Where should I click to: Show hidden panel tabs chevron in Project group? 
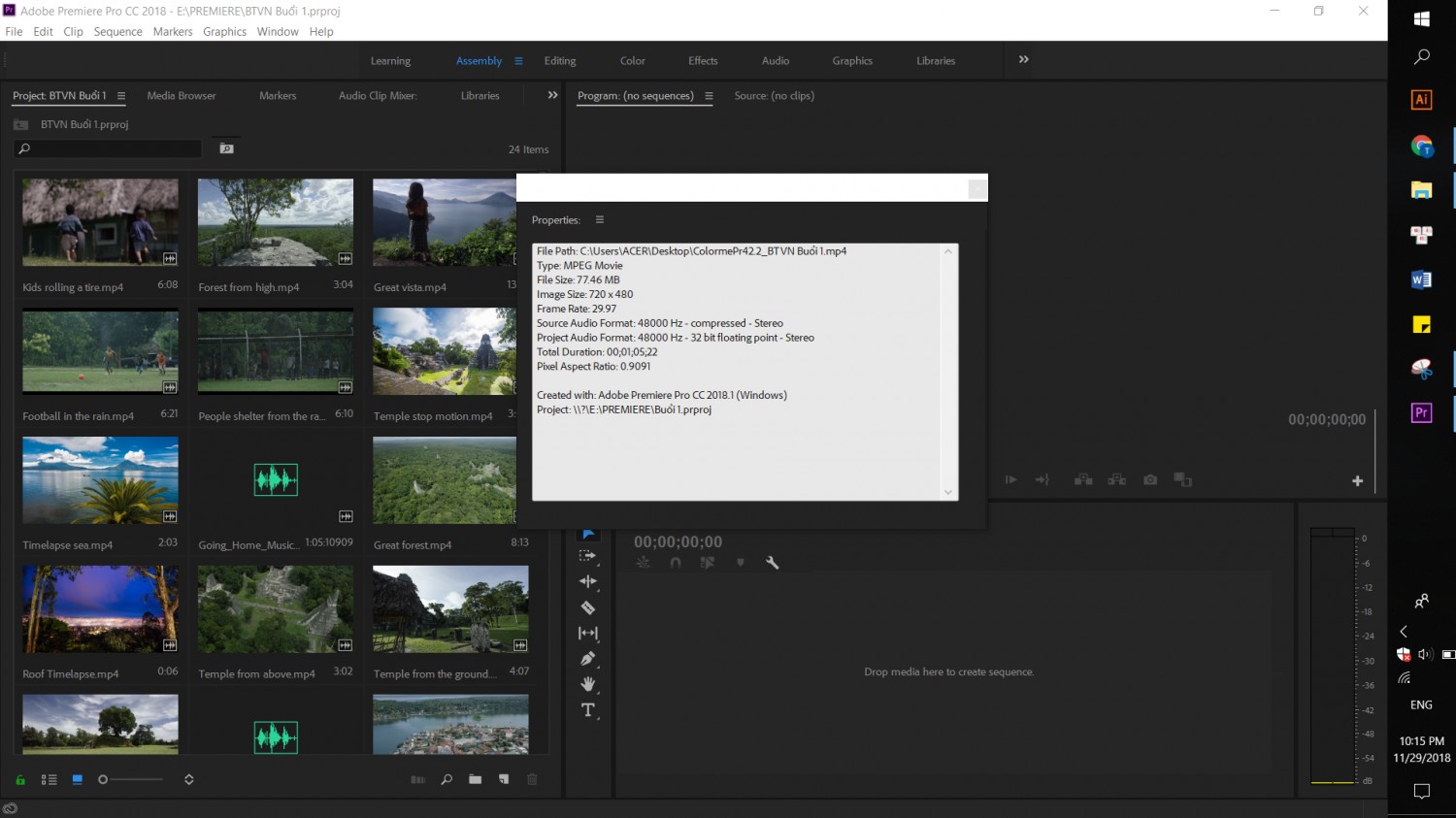coord(552,95)
